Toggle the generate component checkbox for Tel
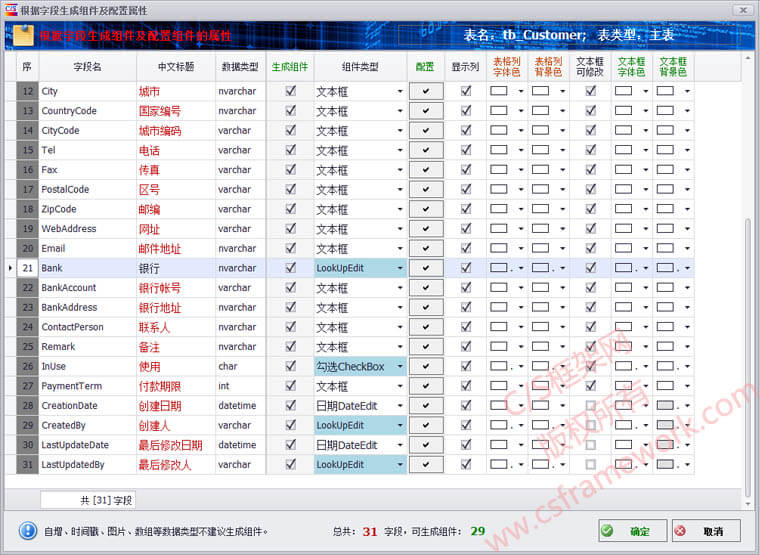The image size is (760, 555). (x=290, y=150)
